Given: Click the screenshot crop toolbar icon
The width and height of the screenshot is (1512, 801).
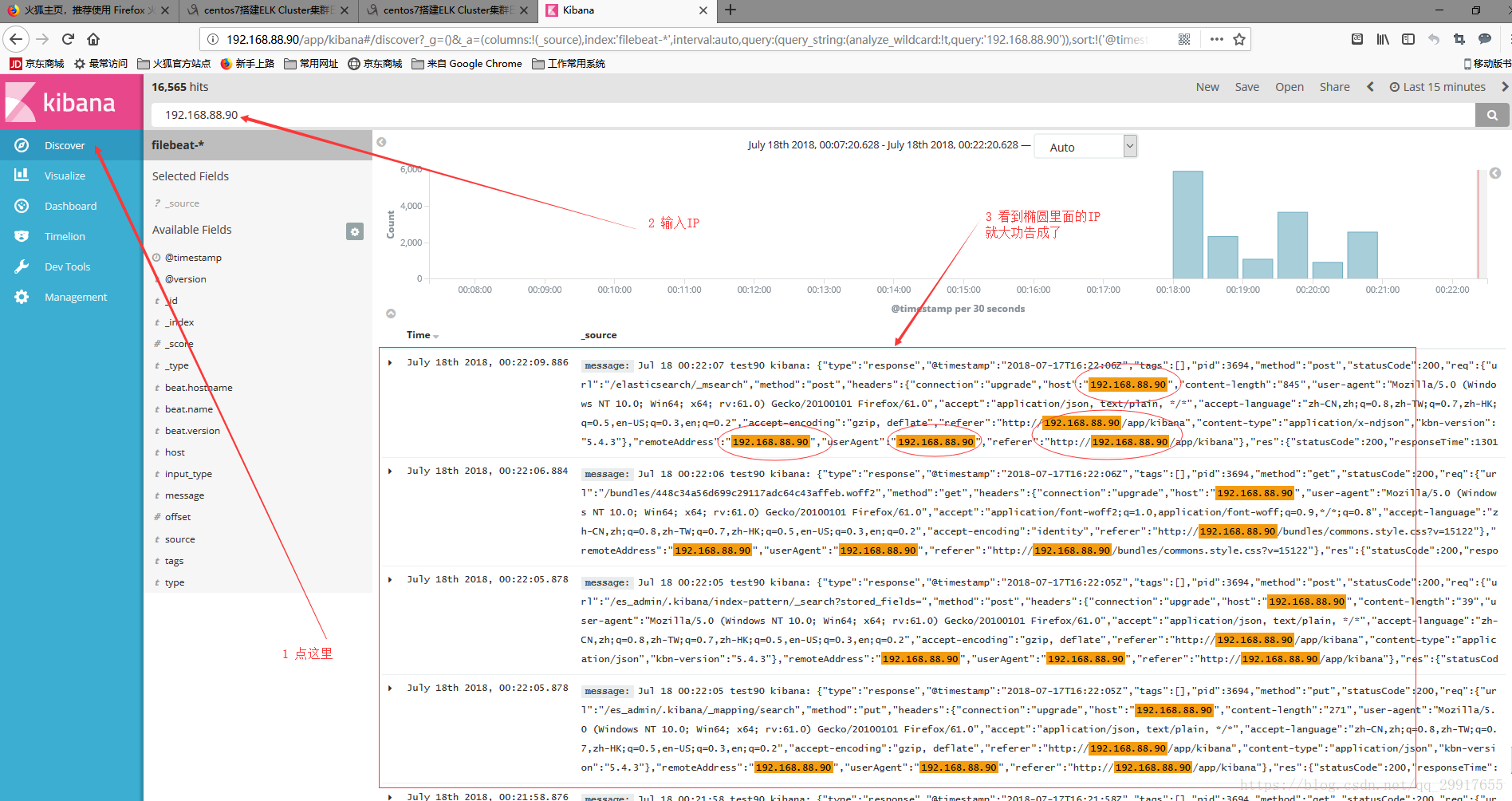Looking at the screenshot, I should tap(1459, 39).
